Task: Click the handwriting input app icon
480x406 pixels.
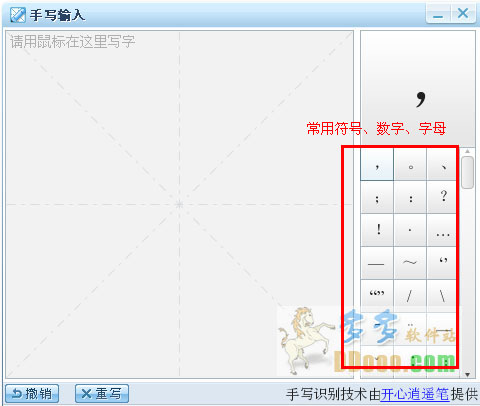Action: (x=17, y=15)
